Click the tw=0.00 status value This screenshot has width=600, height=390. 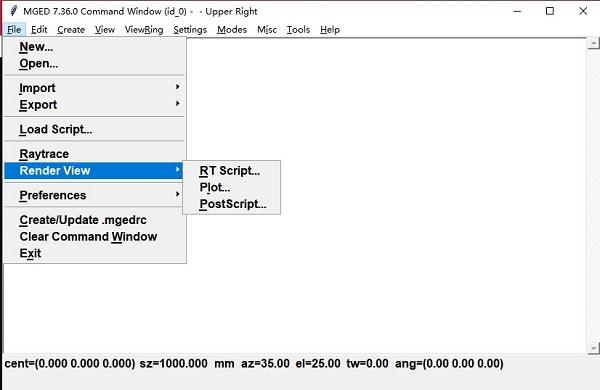367,363
